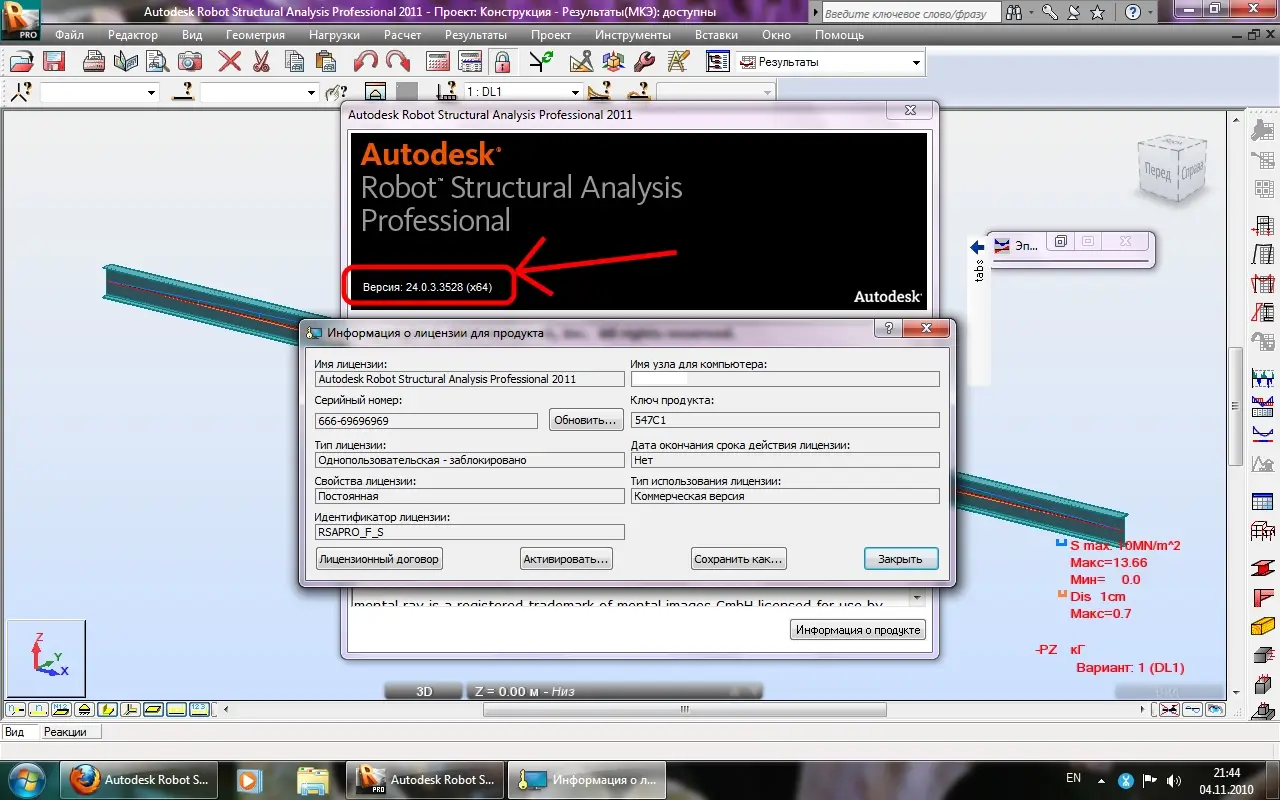Click the yellow solid block icon
1280x800 pixels.
coord(1263,627)
